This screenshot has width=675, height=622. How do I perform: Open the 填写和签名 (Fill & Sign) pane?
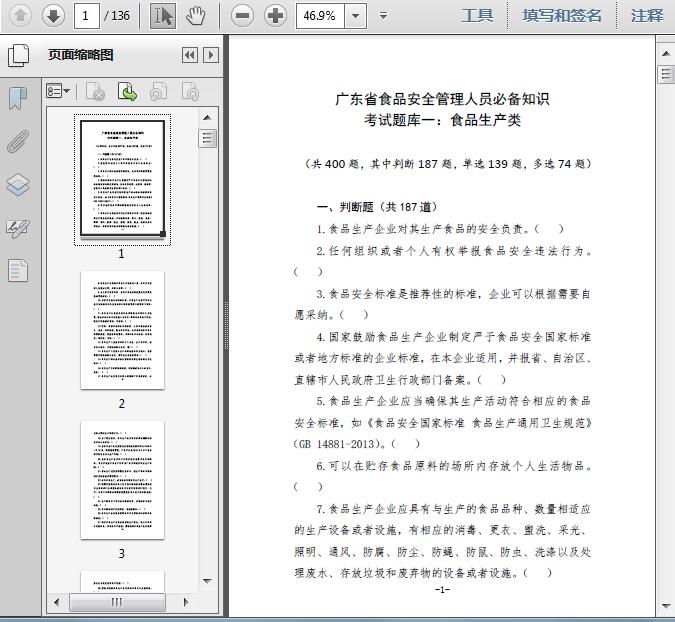562,15
